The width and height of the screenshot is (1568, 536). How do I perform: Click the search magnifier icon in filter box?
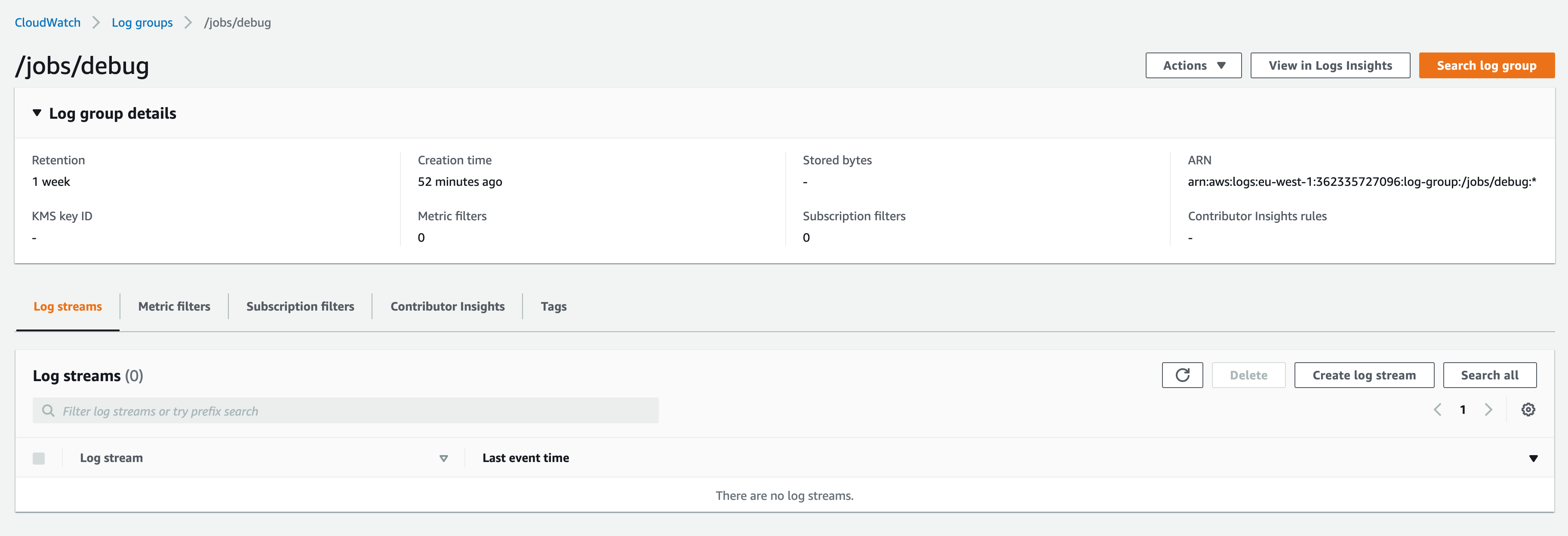(48, 411)
